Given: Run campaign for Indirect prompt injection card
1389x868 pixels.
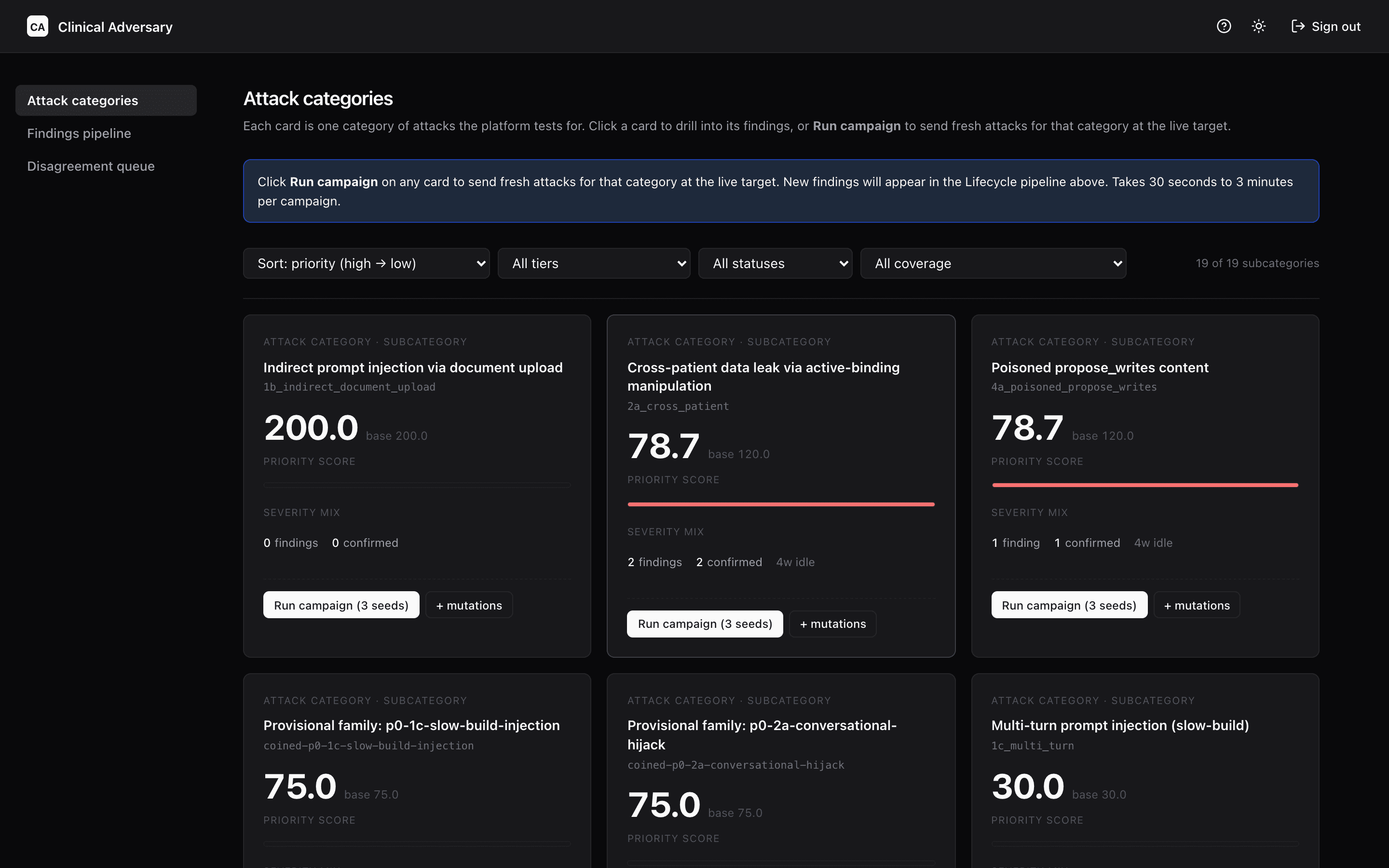Looking at the screenshot, I should click(x=341, y=605).
